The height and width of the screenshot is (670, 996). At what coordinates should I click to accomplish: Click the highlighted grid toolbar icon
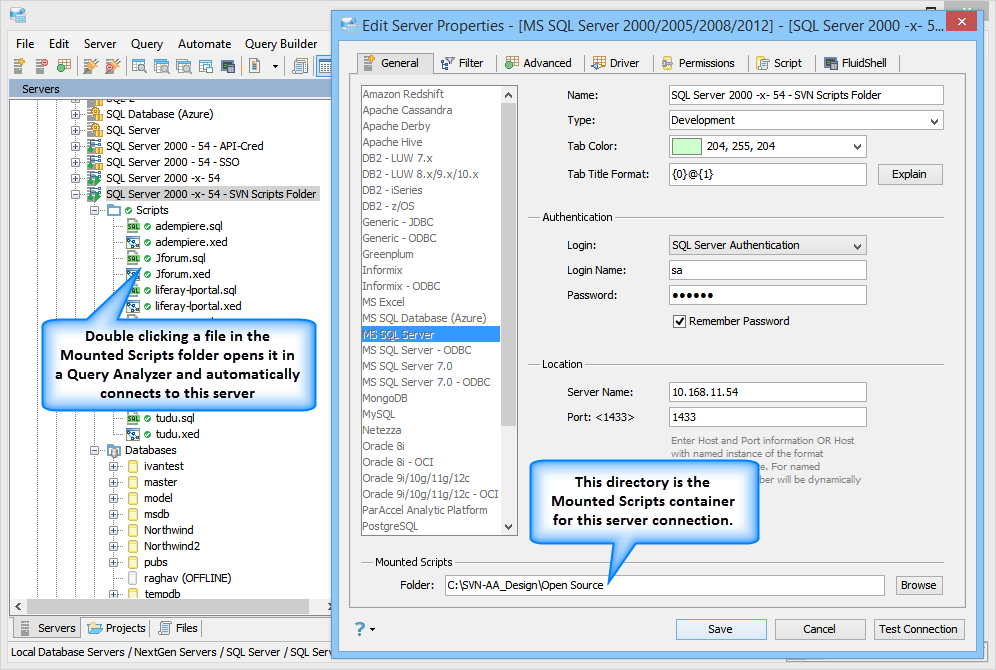coord(324,65)
